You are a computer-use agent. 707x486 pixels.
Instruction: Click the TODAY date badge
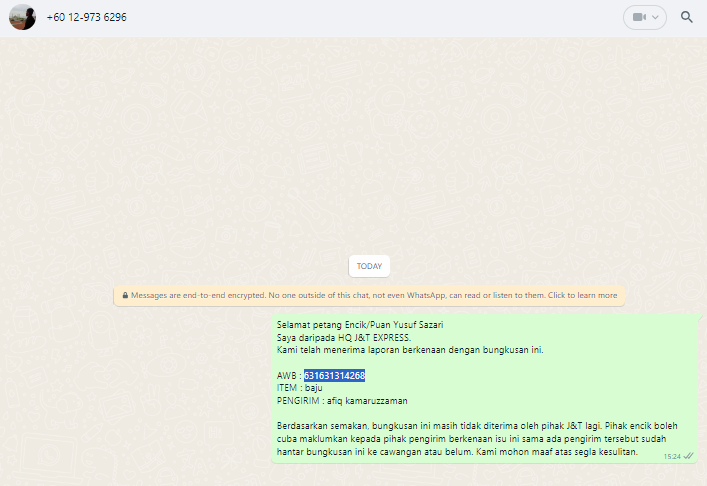[x=369, y=266]
